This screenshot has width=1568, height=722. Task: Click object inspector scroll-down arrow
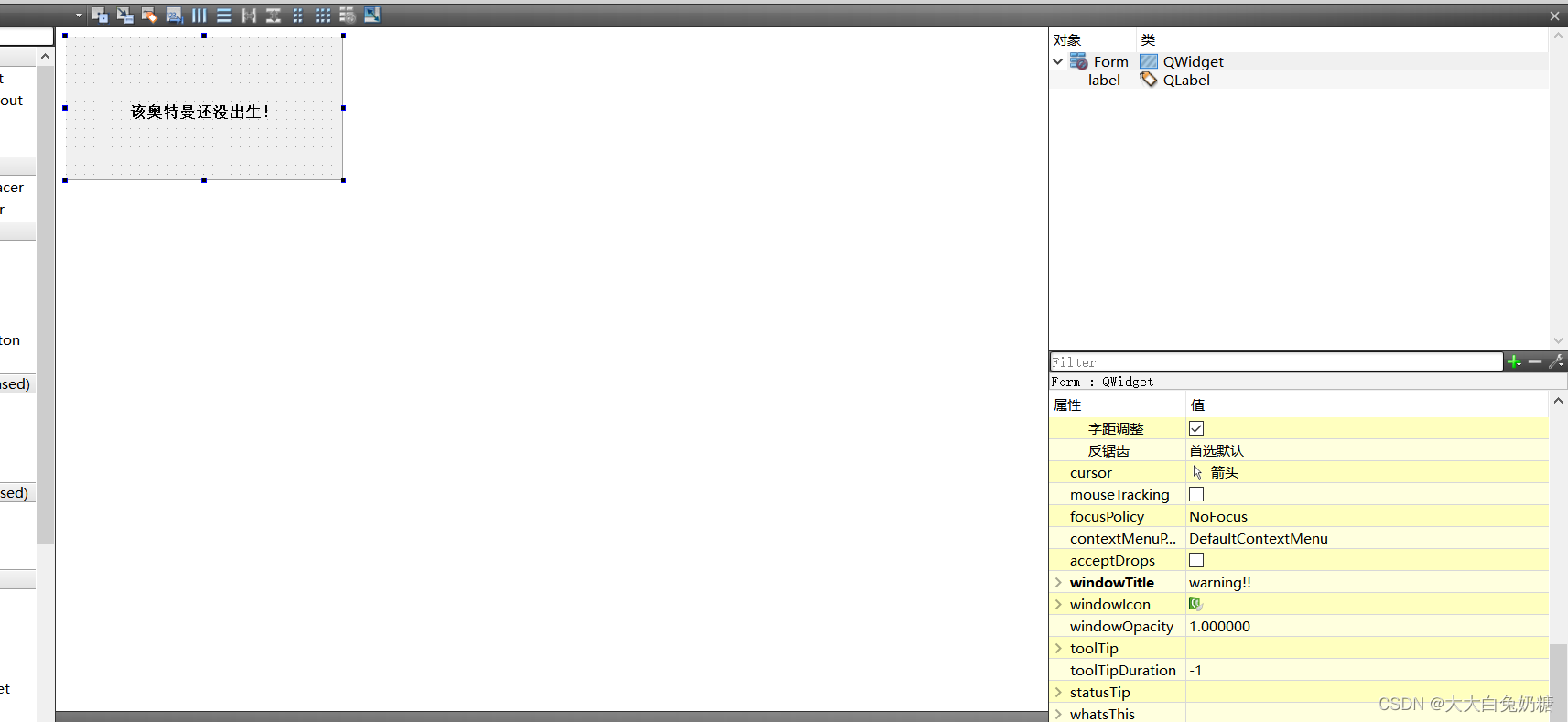pos(1558,340)
